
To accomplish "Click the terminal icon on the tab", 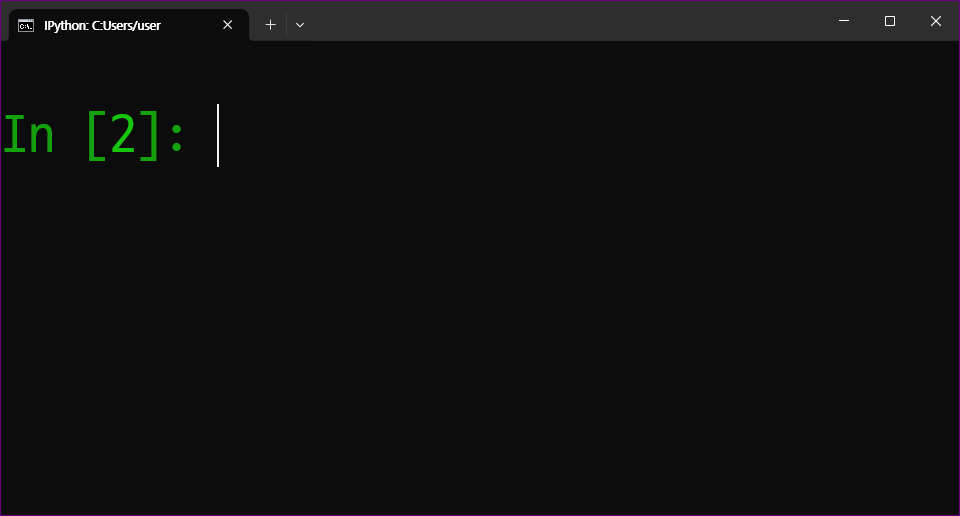I will (26, 25).
